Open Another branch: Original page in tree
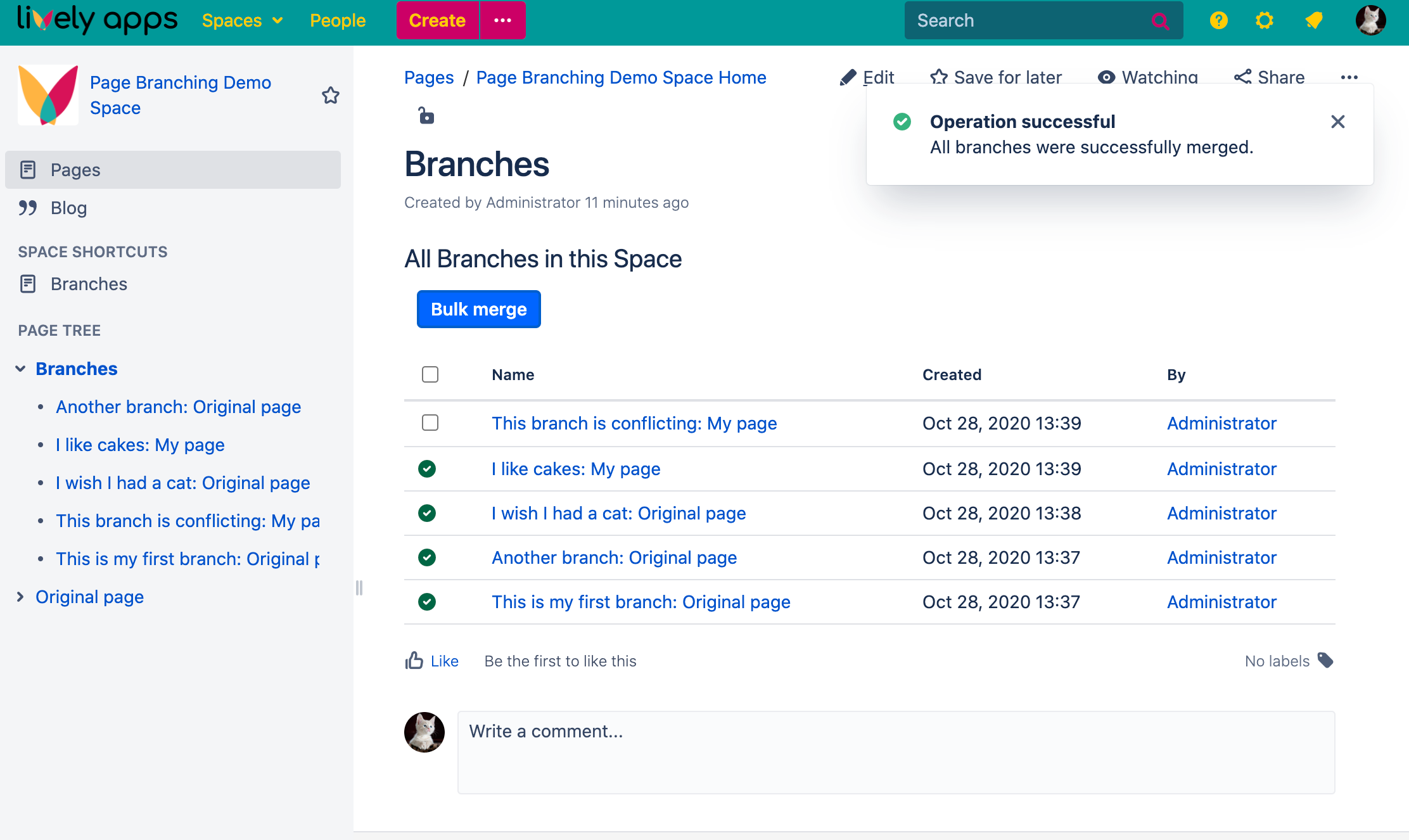The image size is (1409, 840). [178, 407]
